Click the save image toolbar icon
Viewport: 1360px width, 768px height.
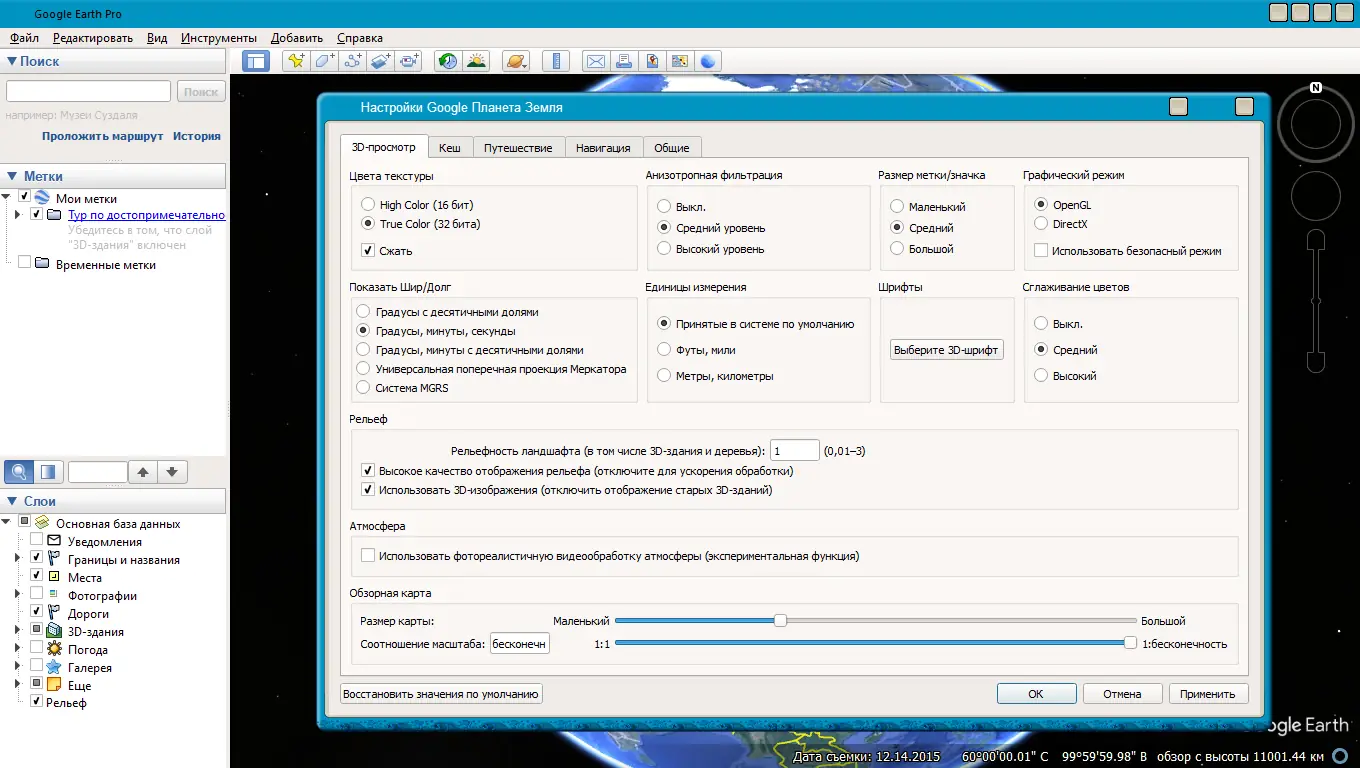(x=652, y=61)
